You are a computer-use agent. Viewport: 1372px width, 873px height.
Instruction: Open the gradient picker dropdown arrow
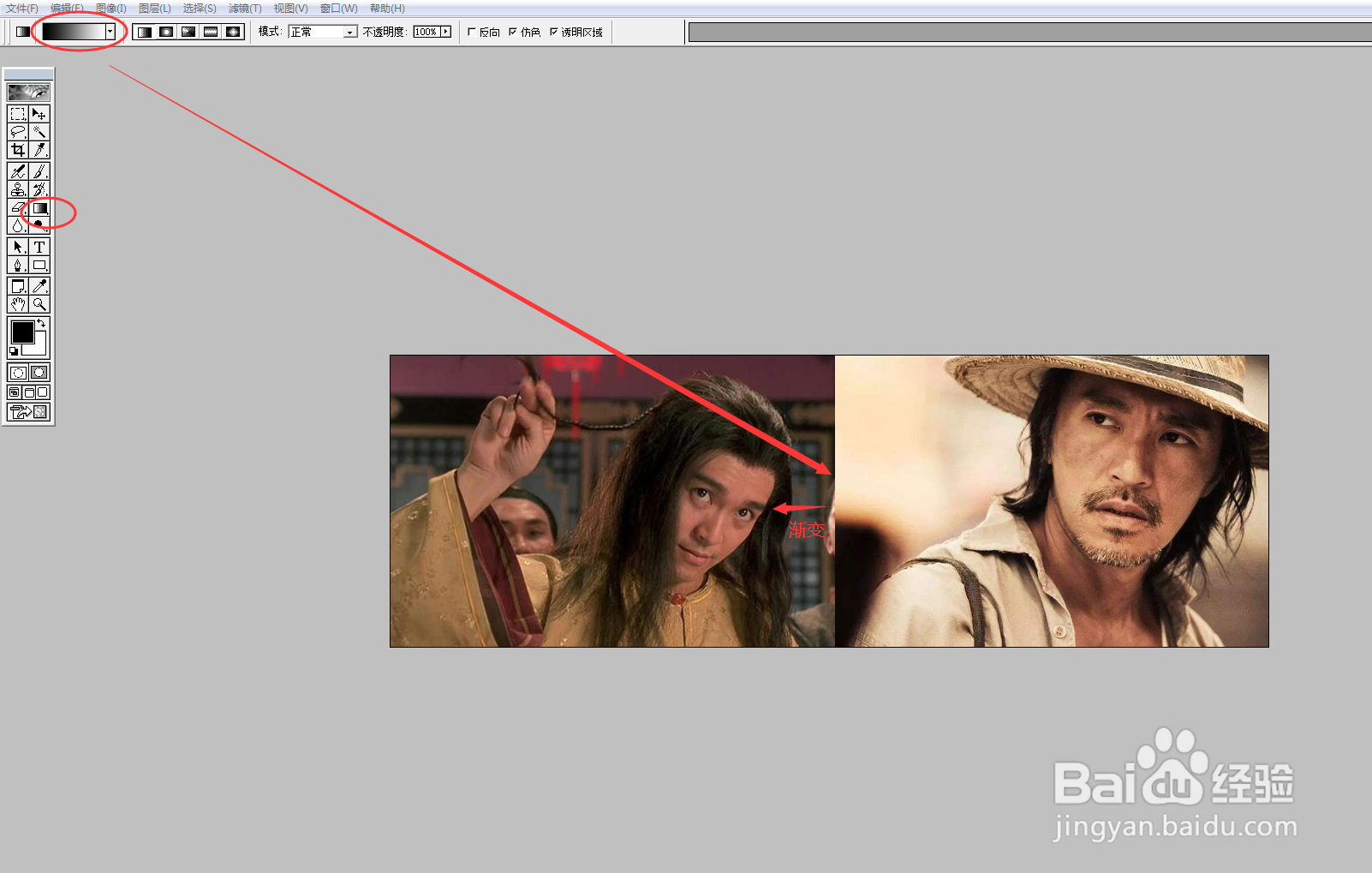110,32
